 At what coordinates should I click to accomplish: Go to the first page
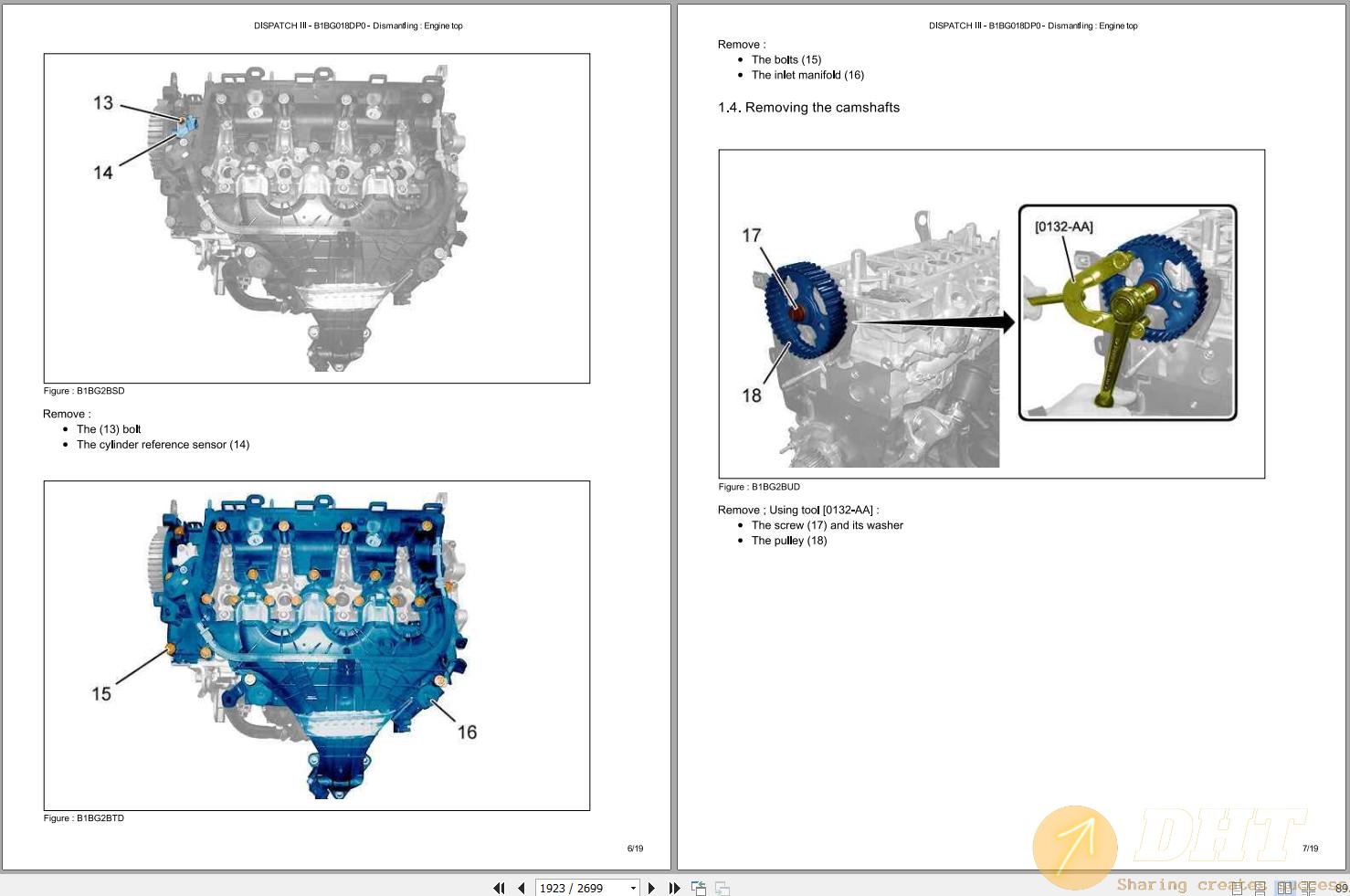[499, 888]
